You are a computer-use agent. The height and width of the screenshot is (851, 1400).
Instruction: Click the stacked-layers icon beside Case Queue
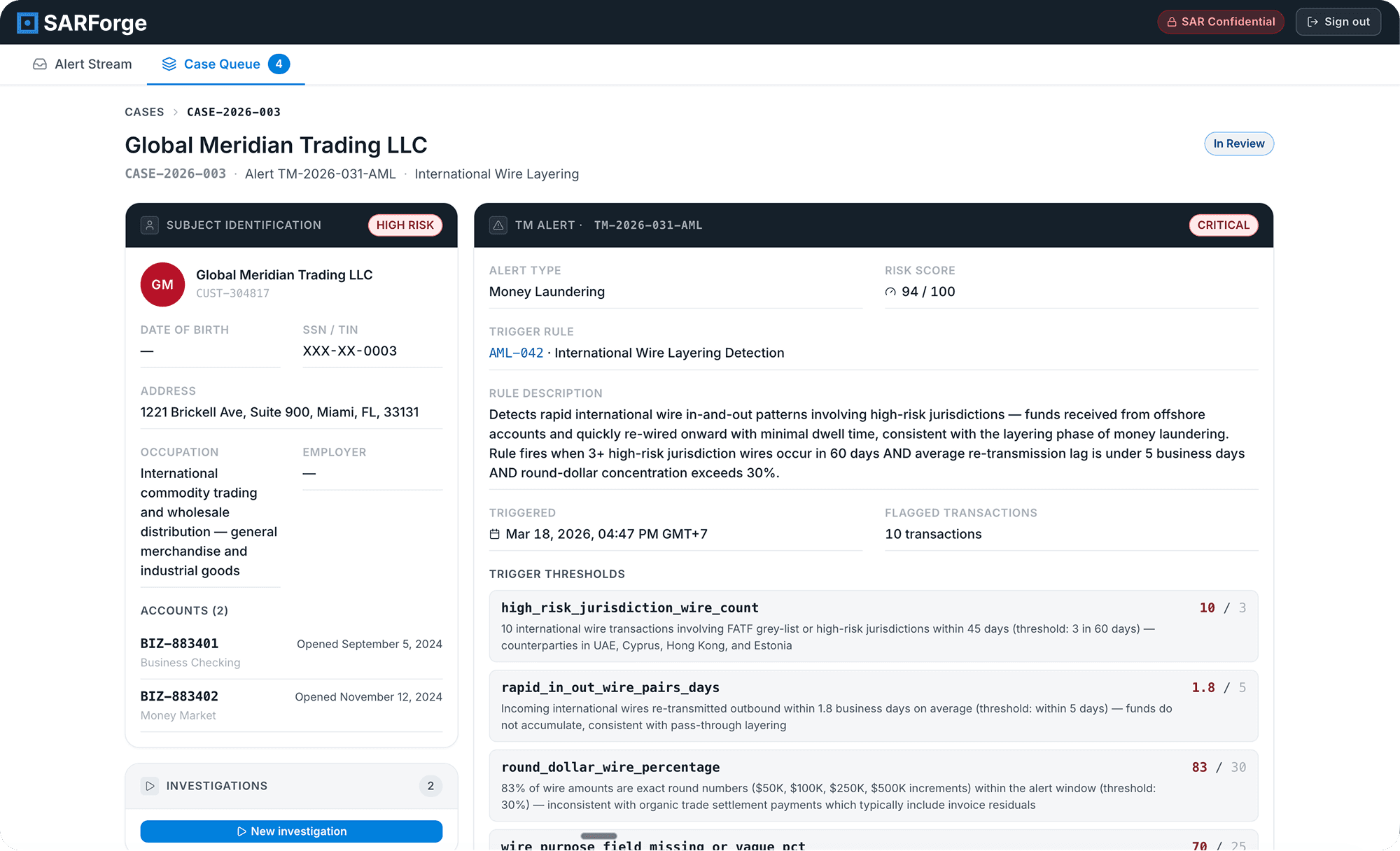[x=168, y=64]
